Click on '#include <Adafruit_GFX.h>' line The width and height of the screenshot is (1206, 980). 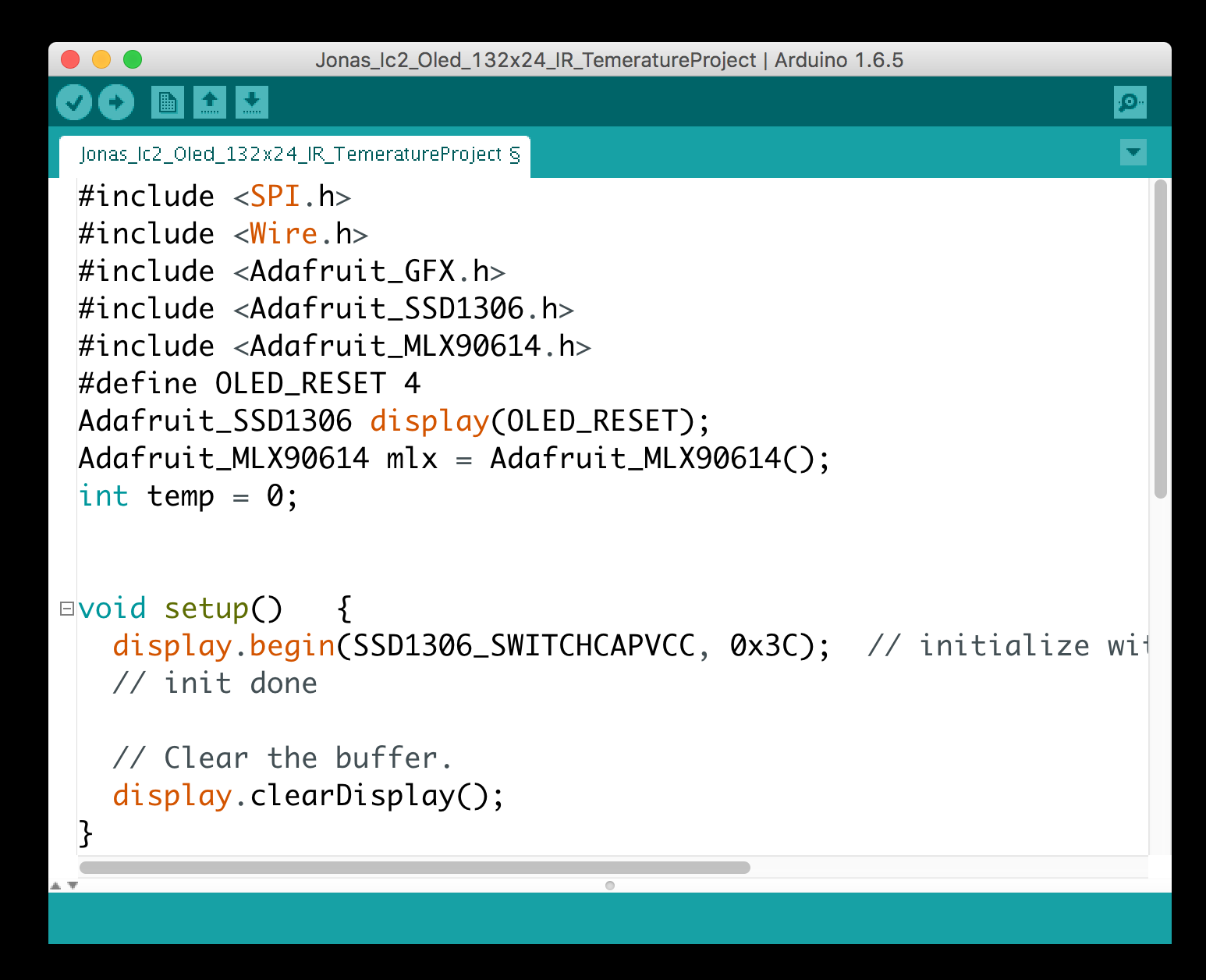click(292, 272)
